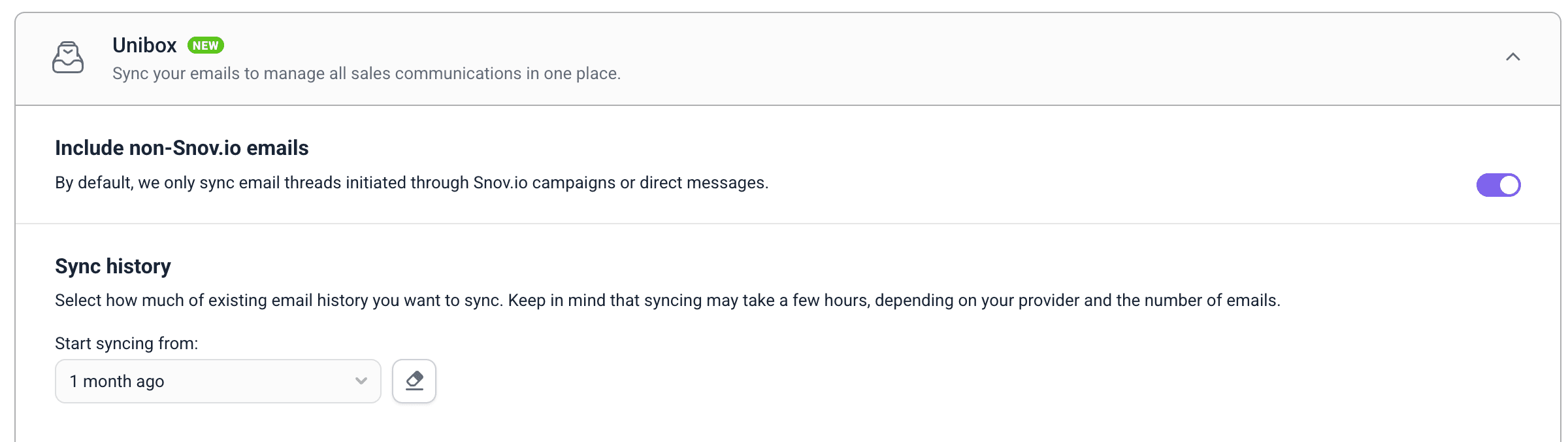Click the eraser icon beside the sync dropdown
Screen dimensions: 1568x442
[x=414, y=381]
